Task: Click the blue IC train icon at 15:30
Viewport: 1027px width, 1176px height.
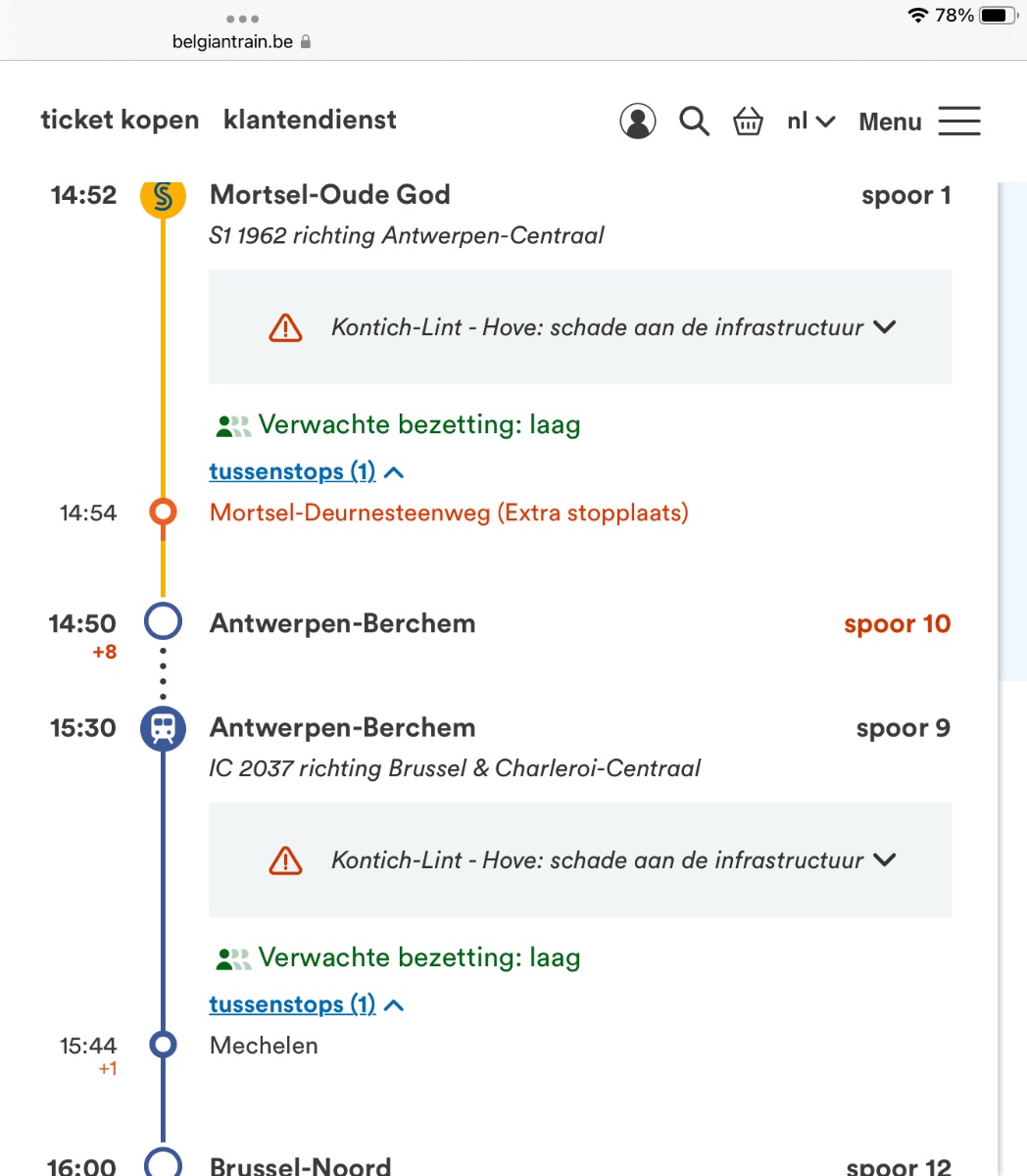Action: click(x=163, y=728)
